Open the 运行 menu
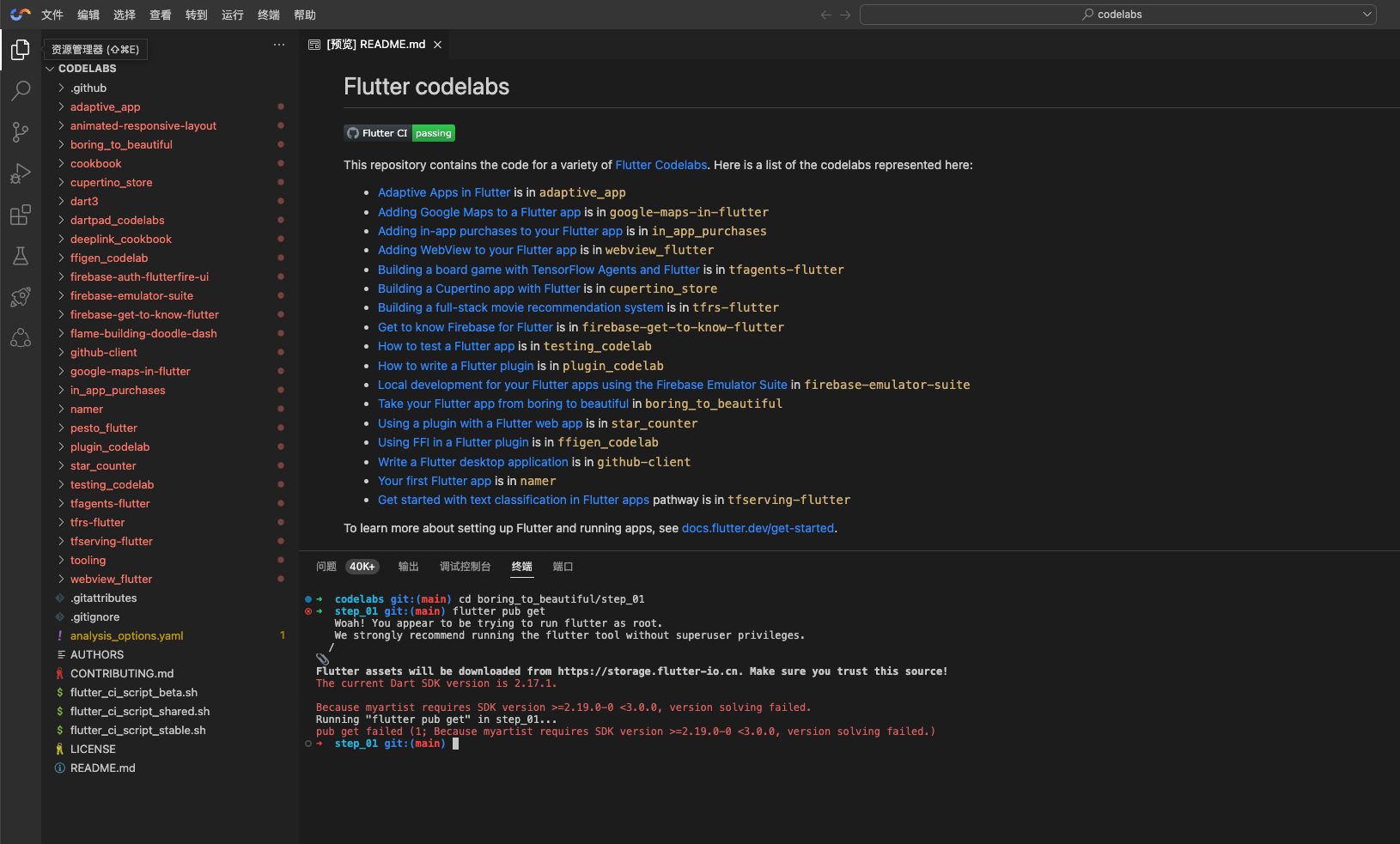This screenshot has width=1400, height=844. coord(233,15)
